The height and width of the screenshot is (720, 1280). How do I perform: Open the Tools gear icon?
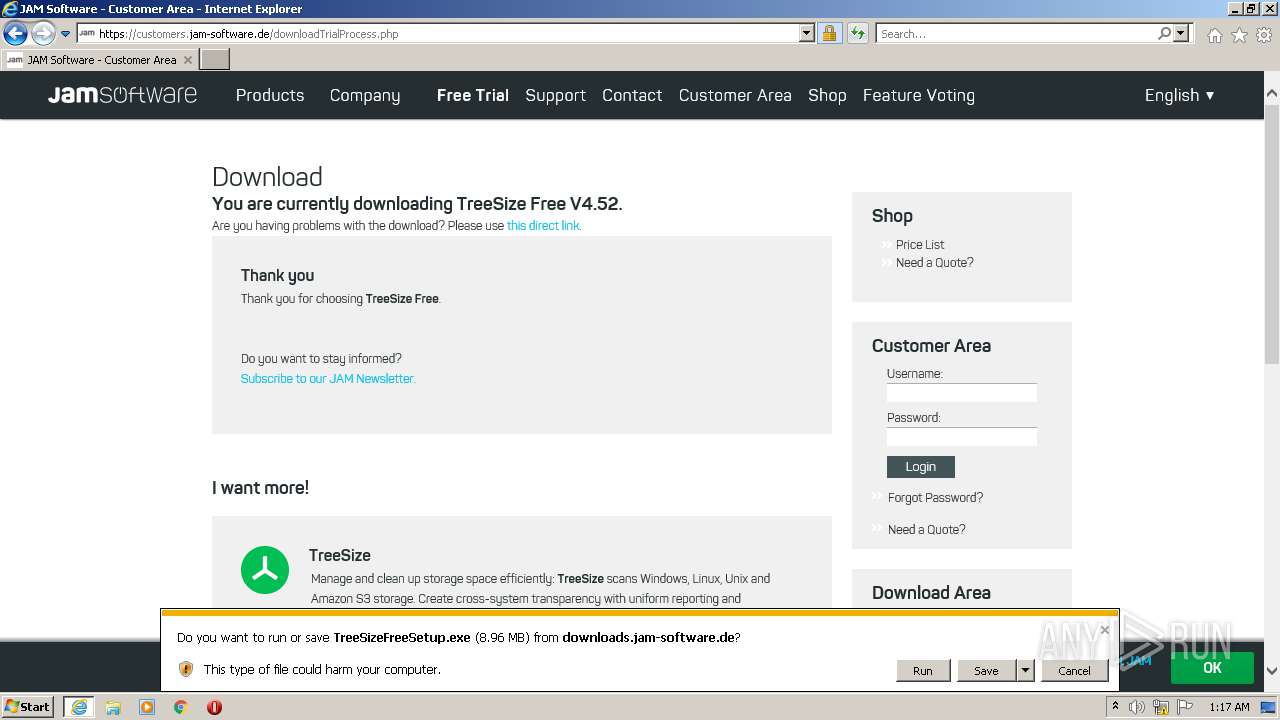coord(1264,35)
